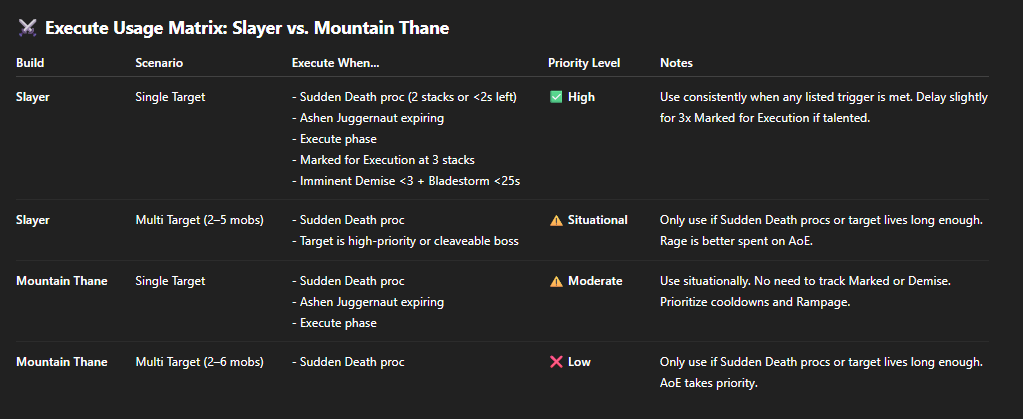Click the Prioritize cooldowns and Rampage note
This screenshot has width=1023, height=419.
coord(755,302)
